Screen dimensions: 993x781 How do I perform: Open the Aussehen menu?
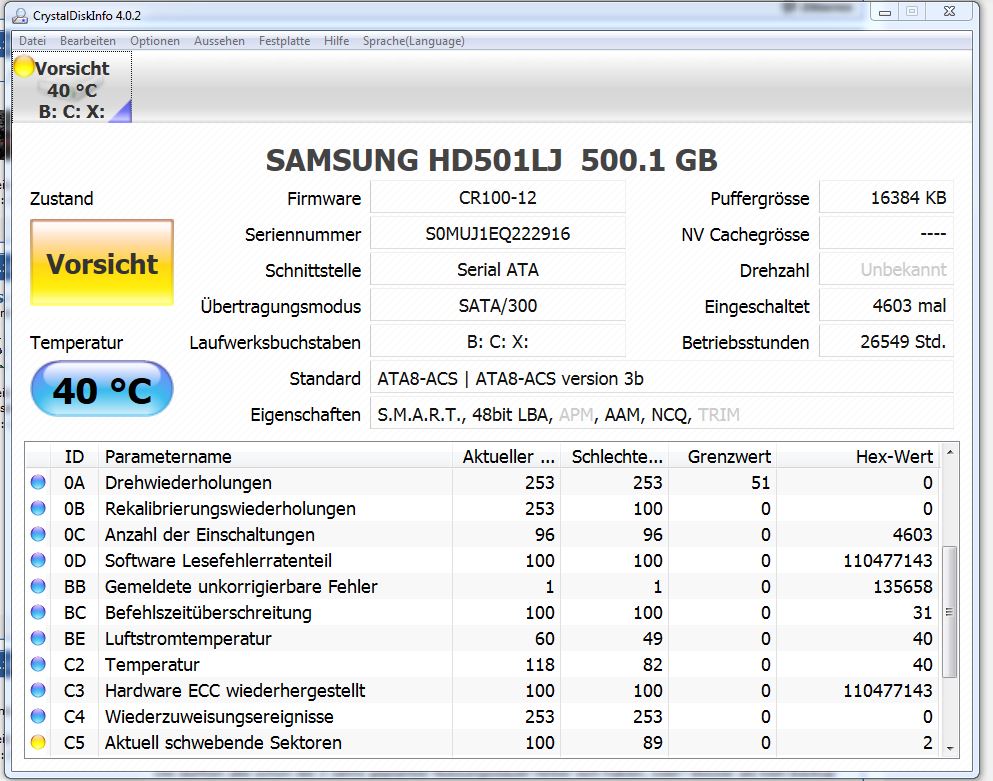(219, 41)
